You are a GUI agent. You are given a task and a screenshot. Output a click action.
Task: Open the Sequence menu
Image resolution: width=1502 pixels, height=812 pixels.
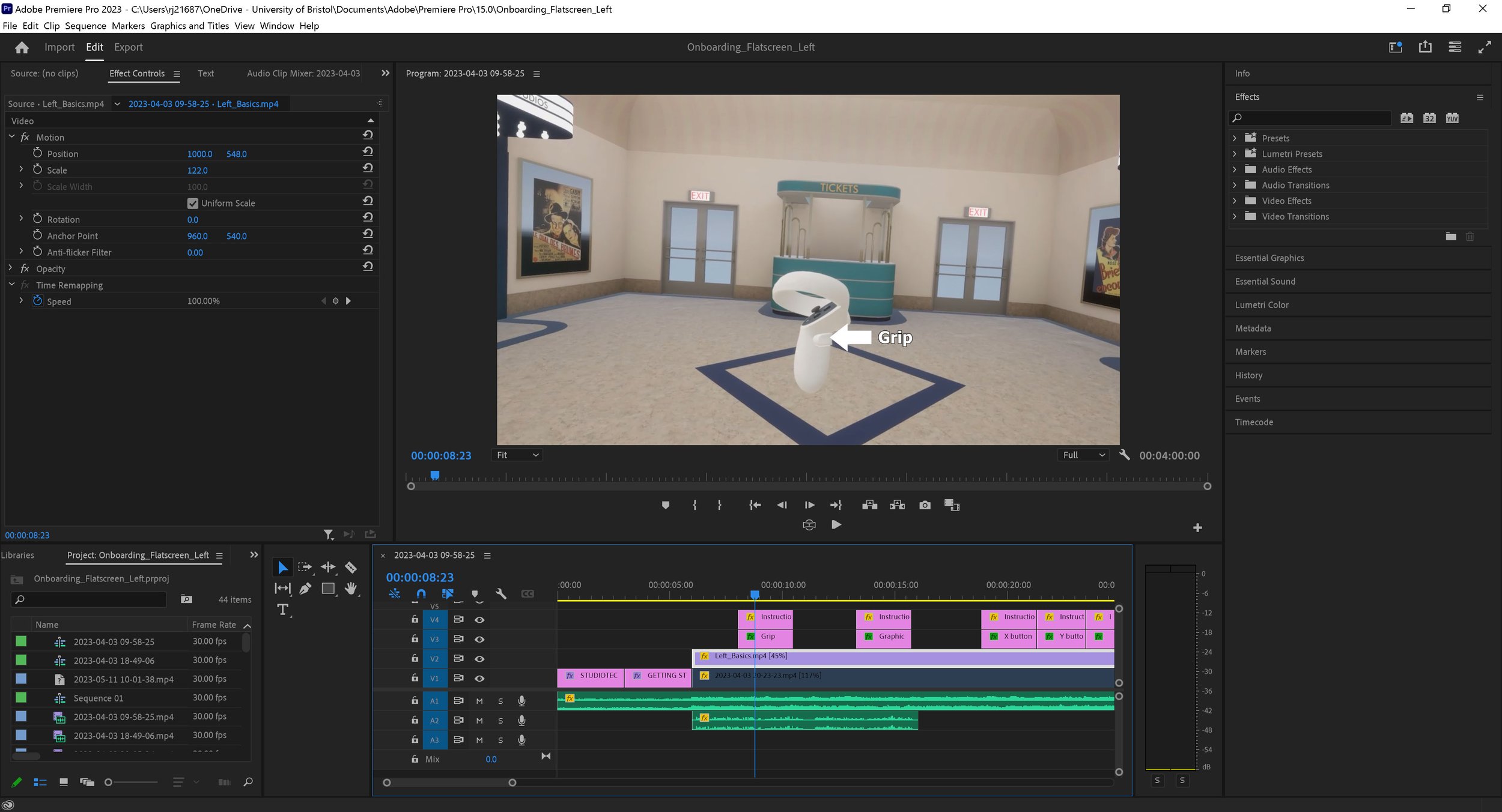click(x=85, y=26)
